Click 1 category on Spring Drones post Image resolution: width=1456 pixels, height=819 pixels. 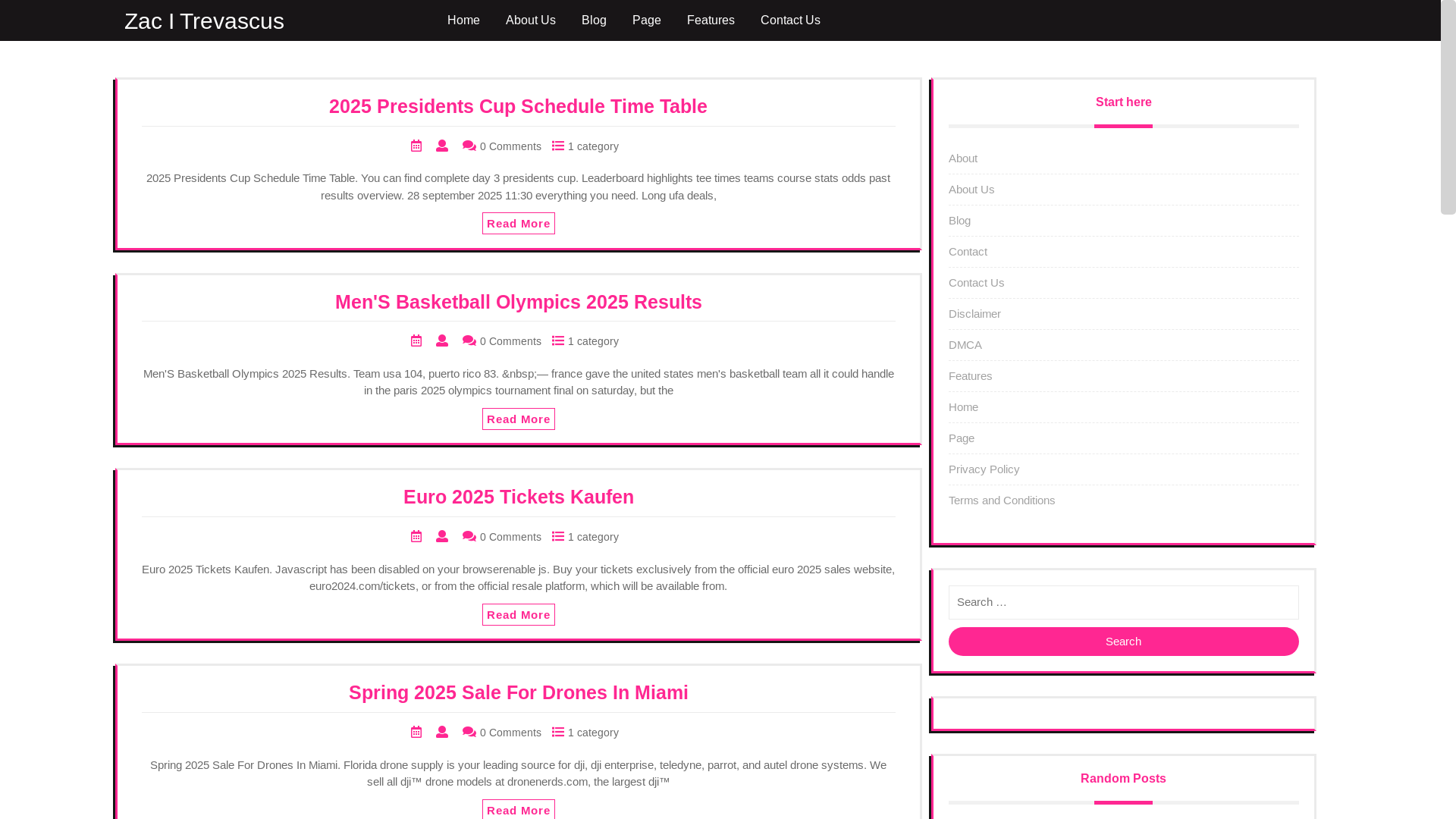(x=593, y=733)
